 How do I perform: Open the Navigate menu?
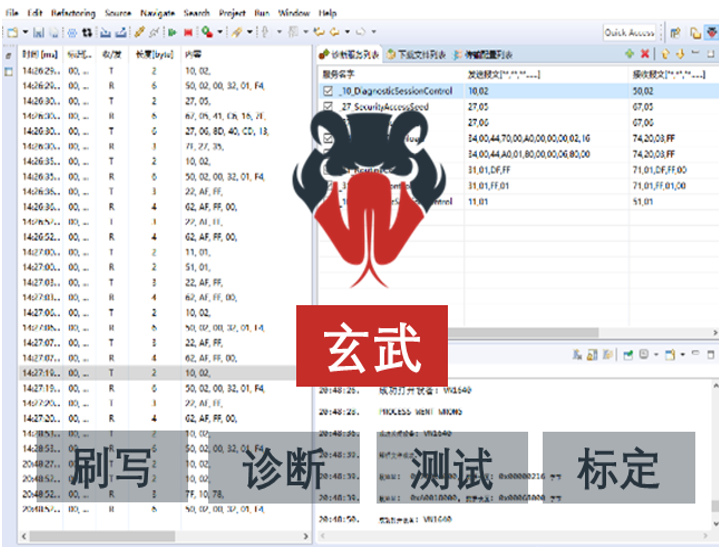157,13
